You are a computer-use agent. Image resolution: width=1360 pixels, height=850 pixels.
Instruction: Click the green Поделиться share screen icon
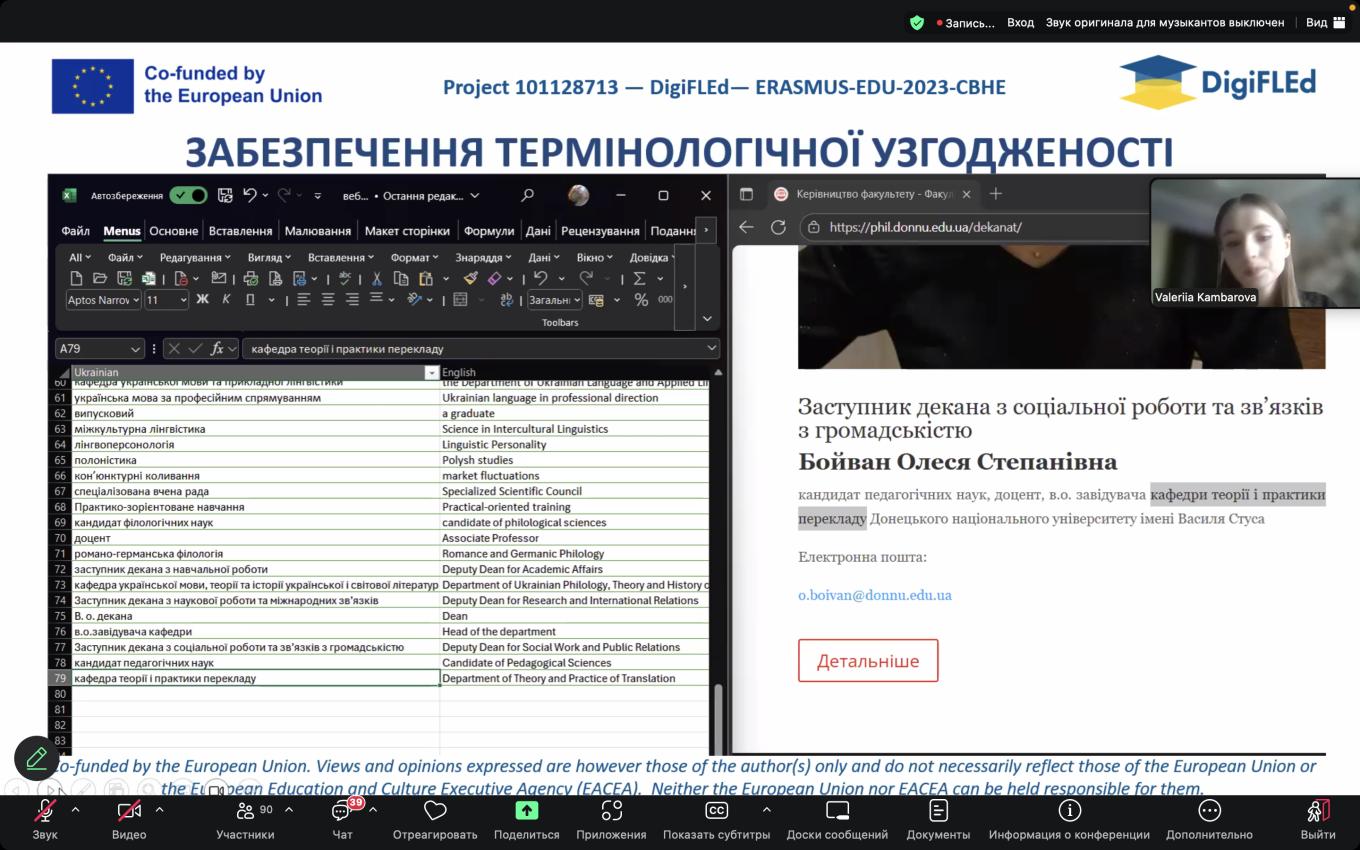point(526,811)
